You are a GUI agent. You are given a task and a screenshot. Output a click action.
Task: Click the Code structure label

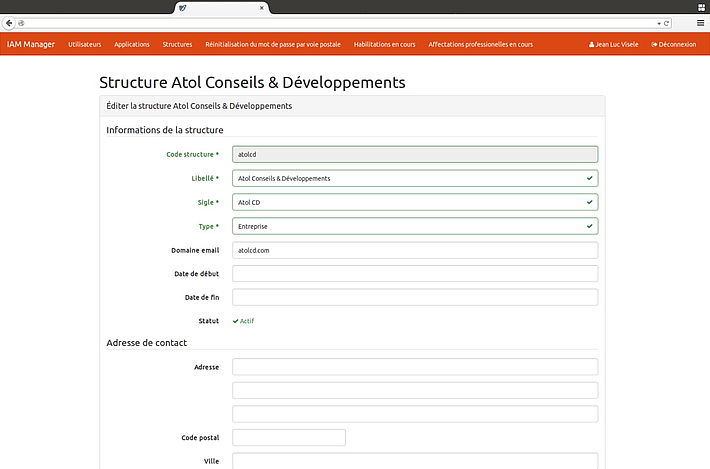192,154
